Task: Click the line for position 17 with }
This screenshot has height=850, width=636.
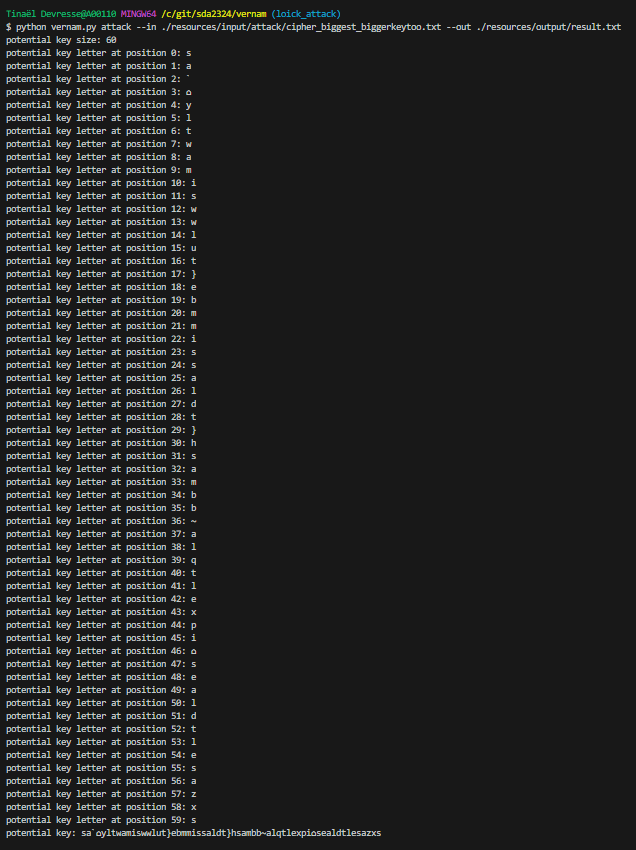Action: point(101,274)
